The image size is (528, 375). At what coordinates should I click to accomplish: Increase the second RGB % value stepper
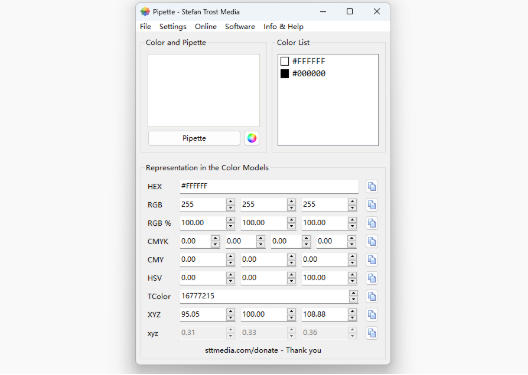[291, 220]
